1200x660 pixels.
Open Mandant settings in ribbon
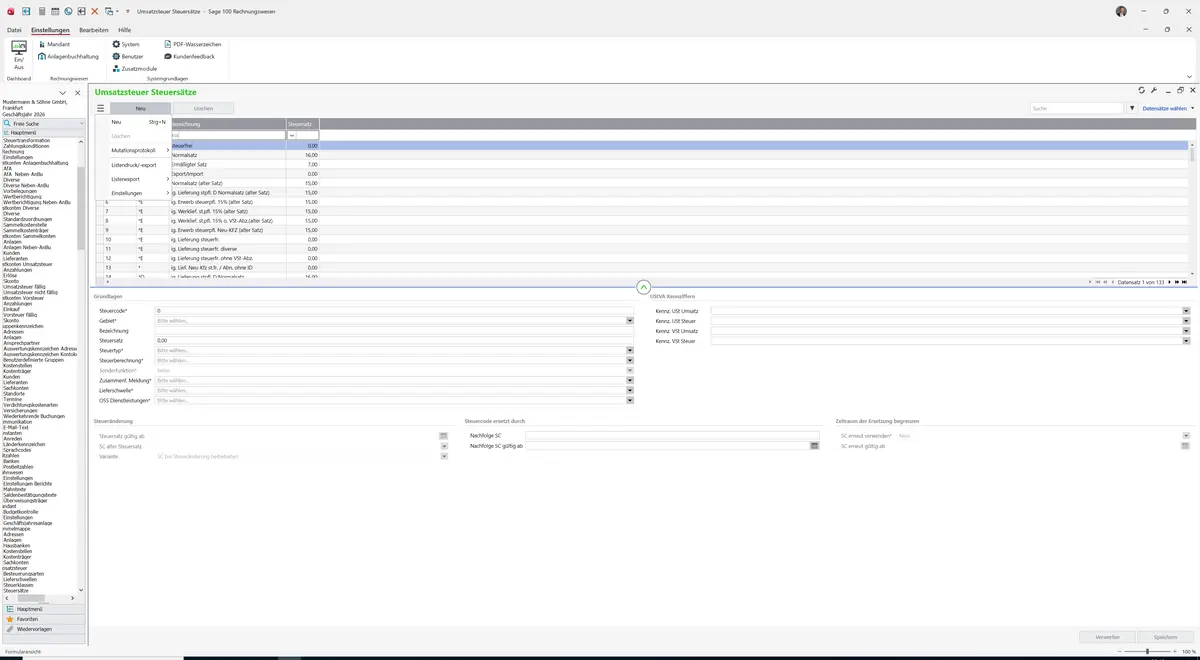[55, 44]
